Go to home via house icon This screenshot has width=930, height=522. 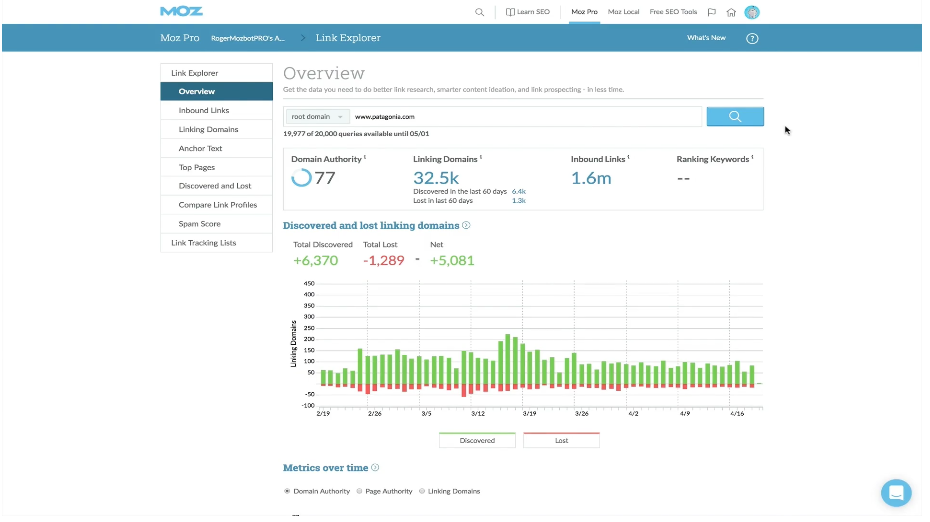(731, 12)
